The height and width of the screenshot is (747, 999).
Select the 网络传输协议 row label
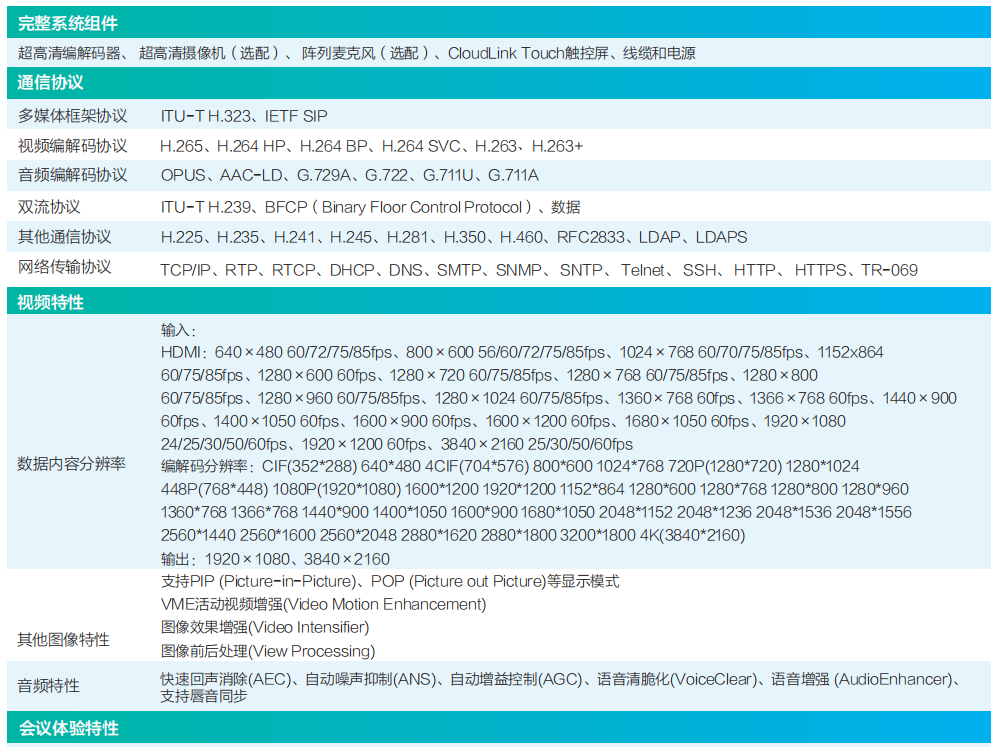click(65, 268)
